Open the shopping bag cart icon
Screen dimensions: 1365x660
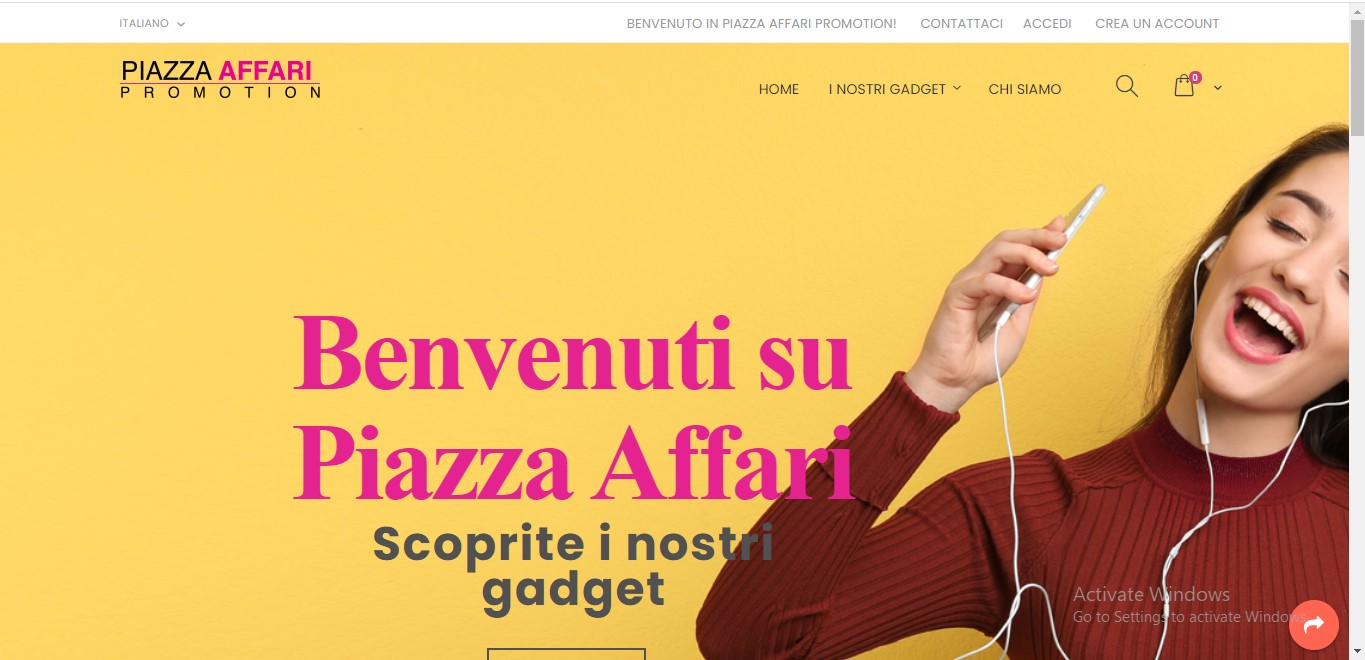point(1184,87)
